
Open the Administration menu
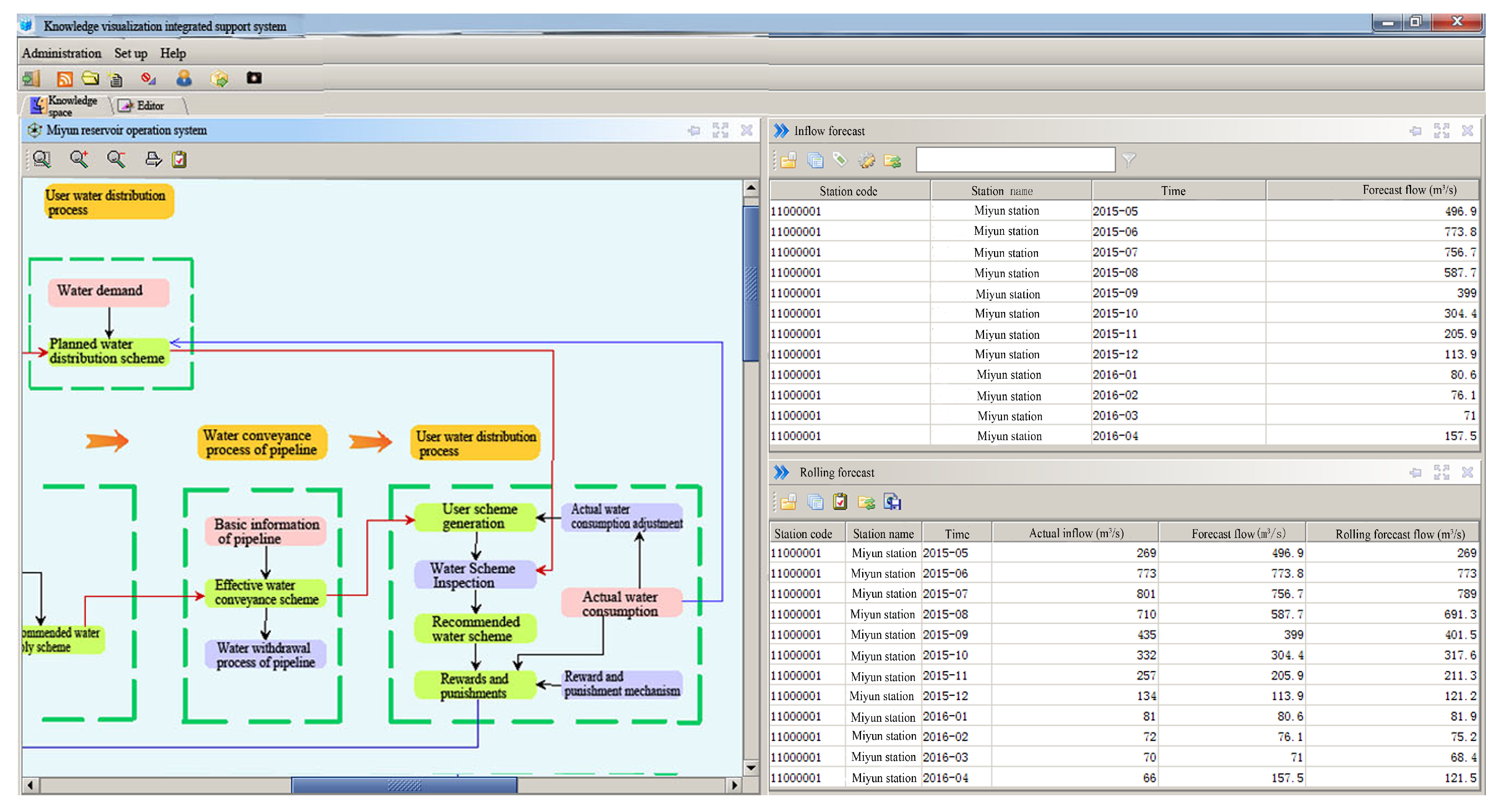tap(62, 53)
